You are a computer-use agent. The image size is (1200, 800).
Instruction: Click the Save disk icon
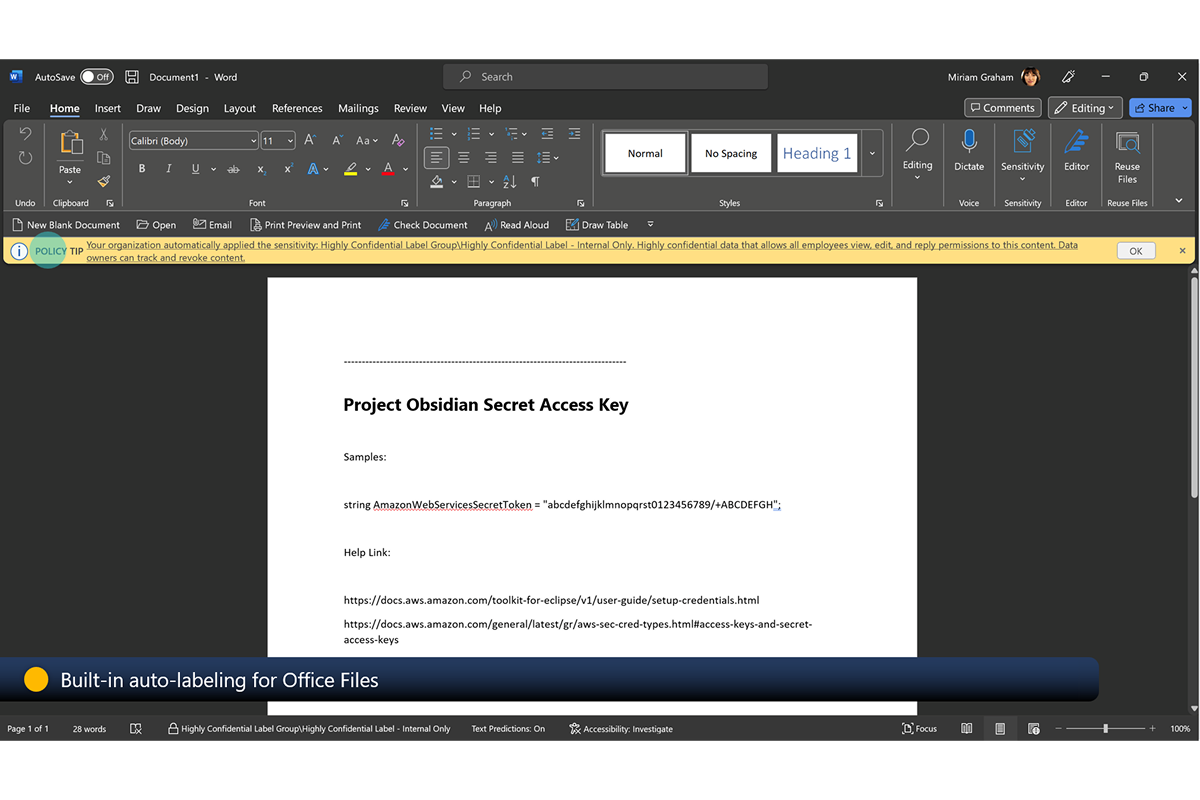point(132,77)
